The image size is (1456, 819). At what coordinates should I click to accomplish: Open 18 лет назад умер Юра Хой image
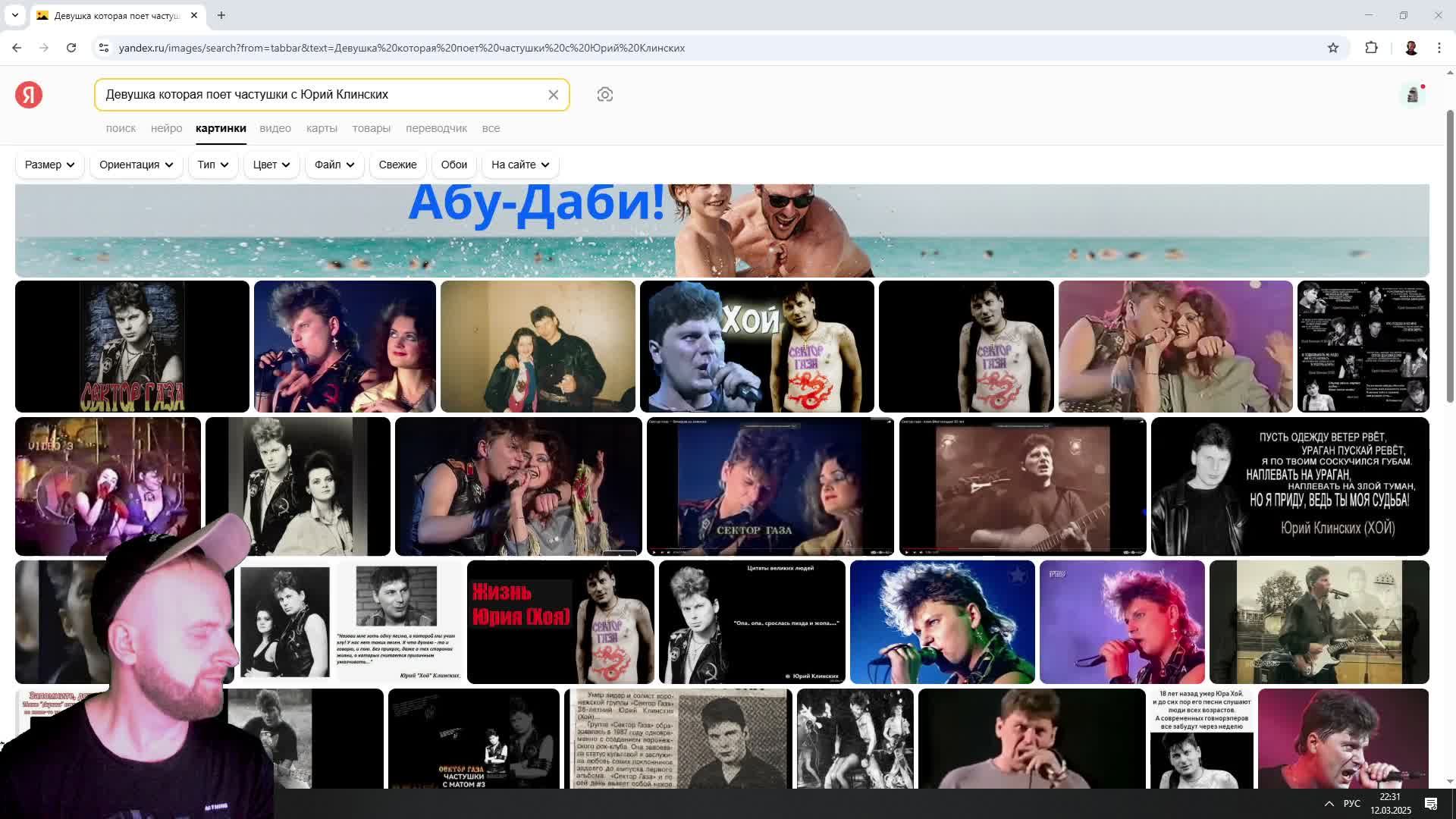pos(1201,739)
